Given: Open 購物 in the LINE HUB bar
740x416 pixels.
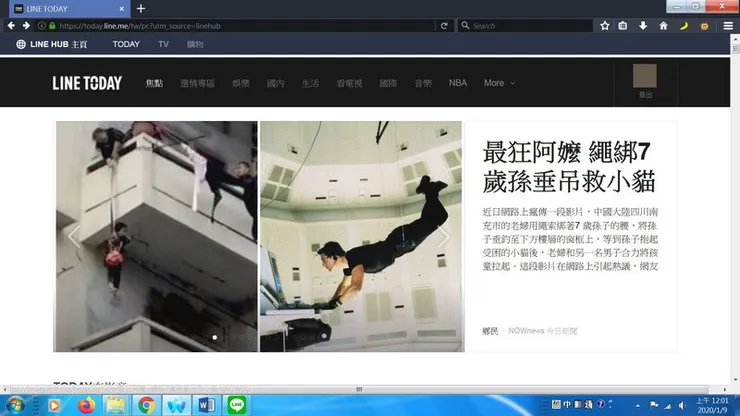Looking at the screenshot, I should pyautogui.click(x=195, y=44).
